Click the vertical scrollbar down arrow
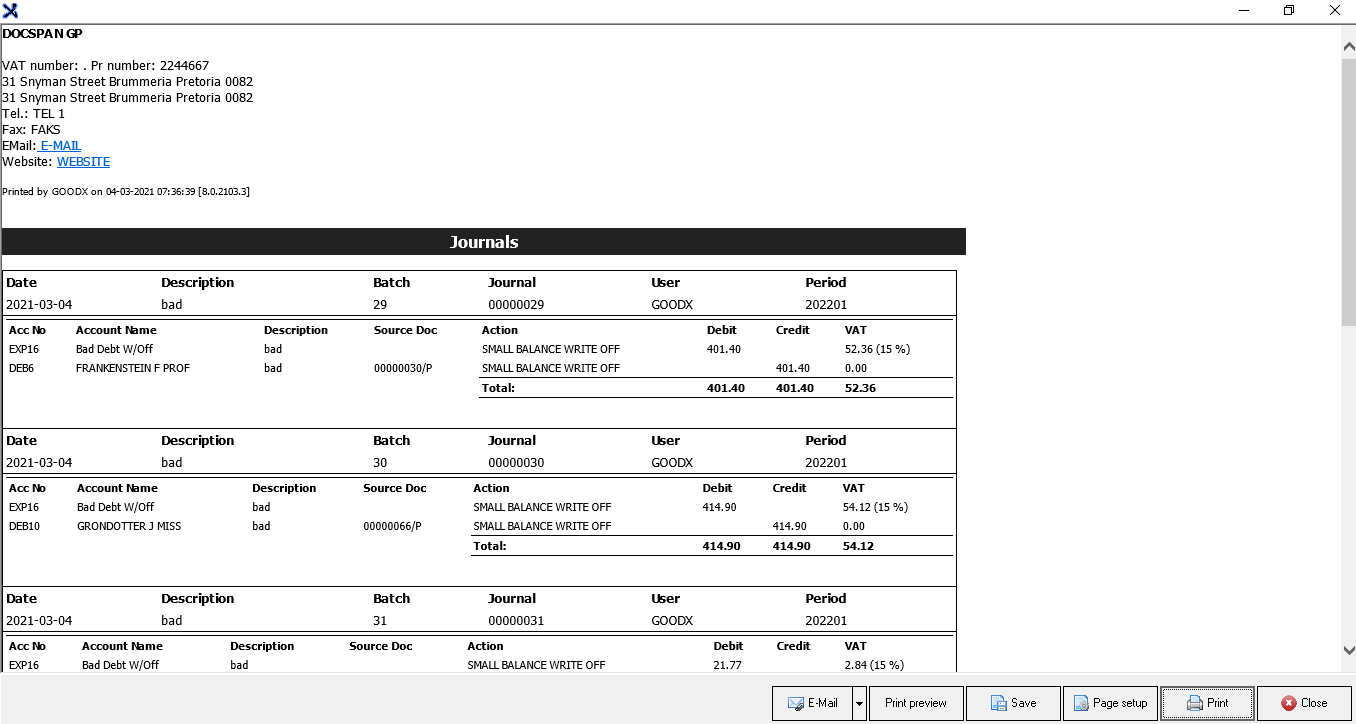Image resolution: width=1356 pixels, height=724 pixels. pyautogui.click(x=1348, y=650)
